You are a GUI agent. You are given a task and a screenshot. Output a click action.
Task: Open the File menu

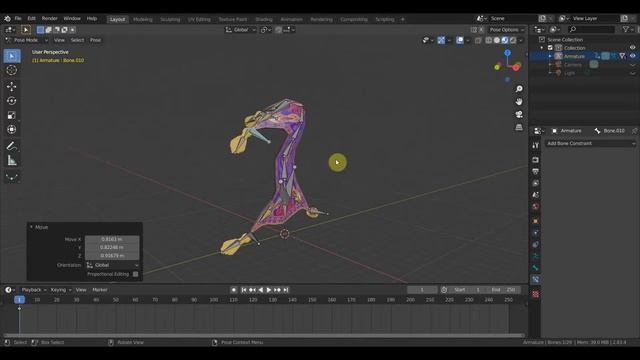point(18,19)
